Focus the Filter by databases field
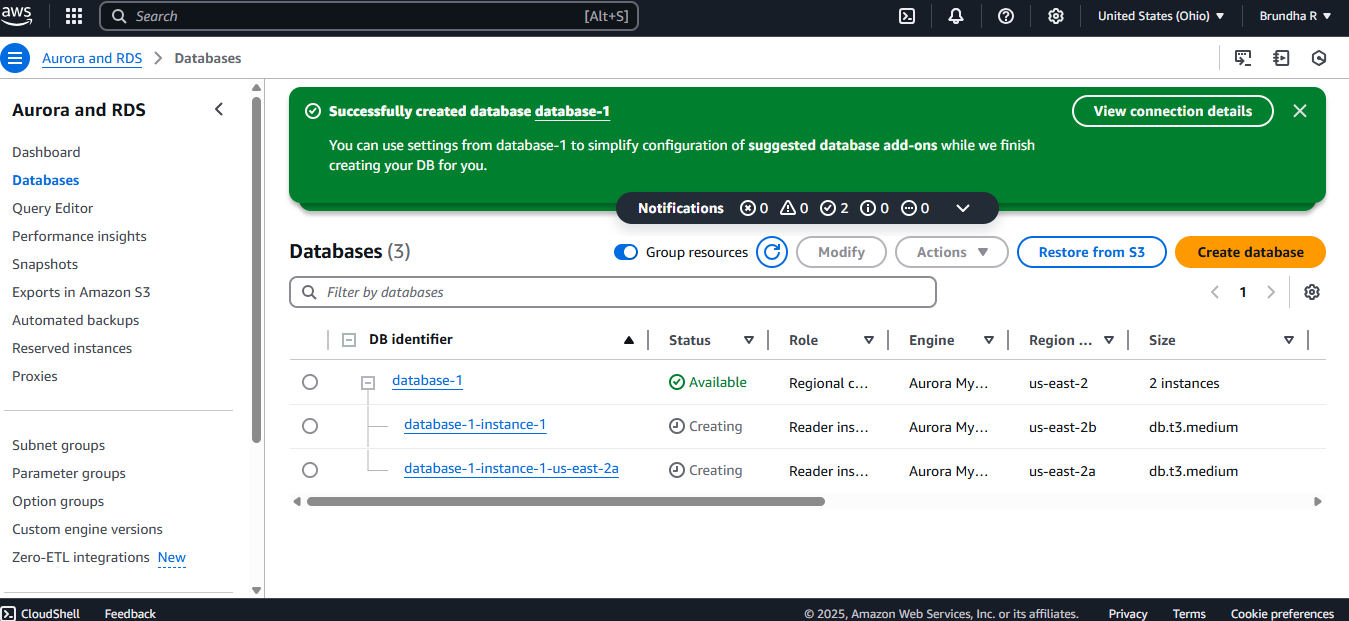 pos(613,292)
